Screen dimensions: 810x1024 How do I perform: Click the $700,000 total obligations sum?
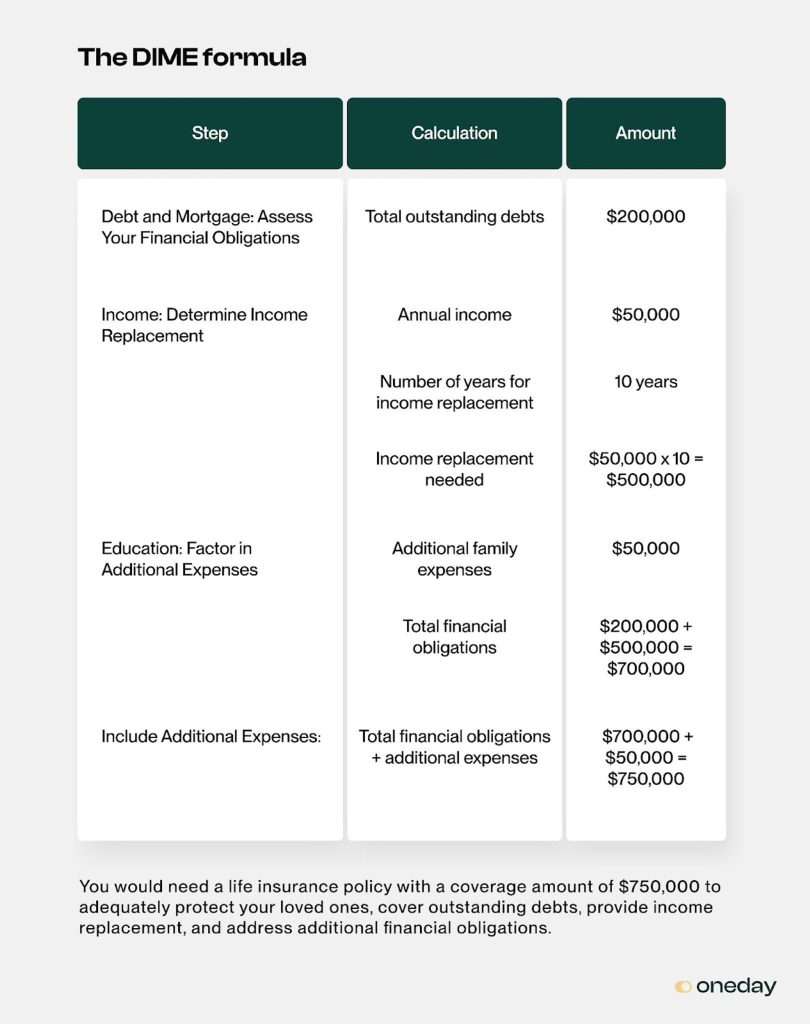pyautogui.click(x=645, y=647)
